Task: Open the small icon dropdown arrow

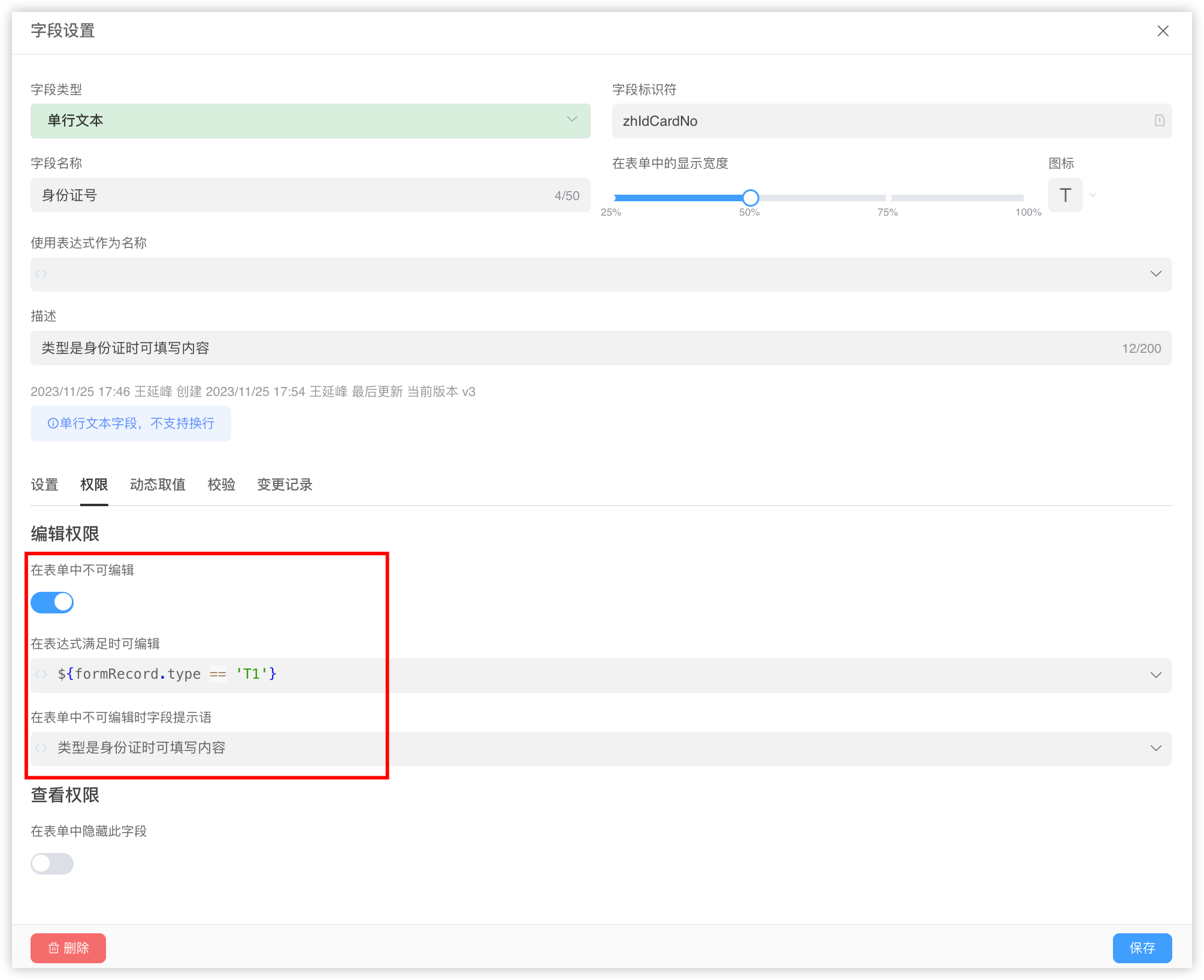Action: tap(1093, 195)
